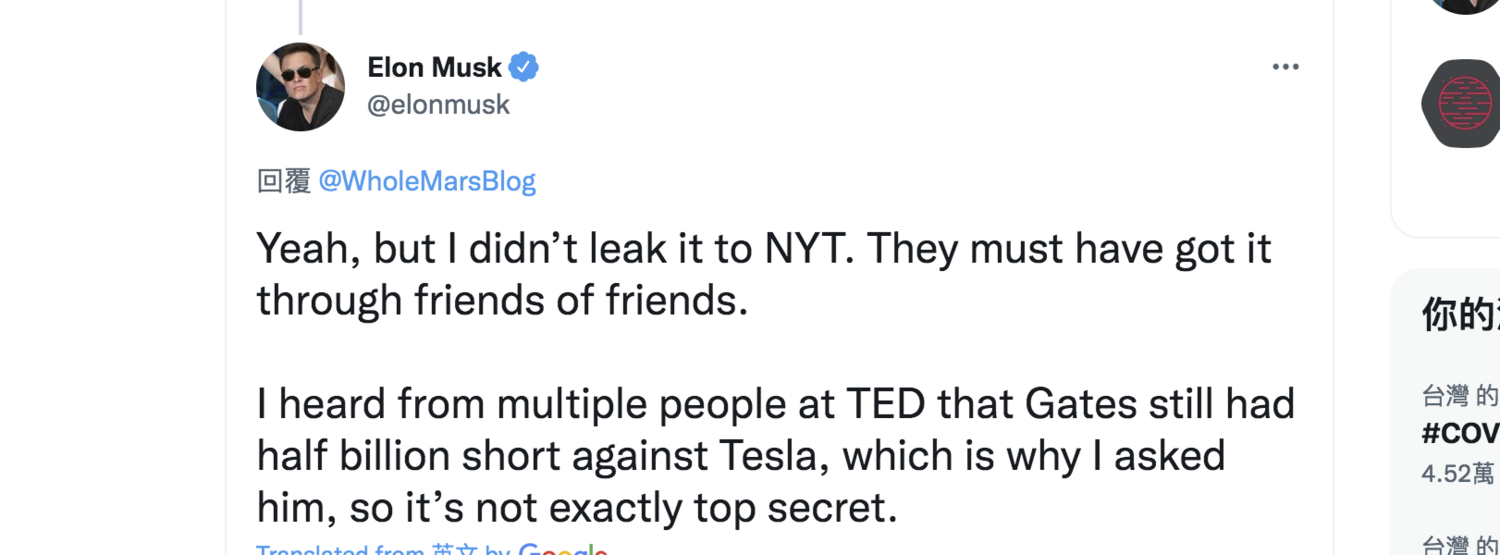Screen dimensions: 1500x555
Task: Open the Elon Musk display name link
Action: [x=434, y=67]
